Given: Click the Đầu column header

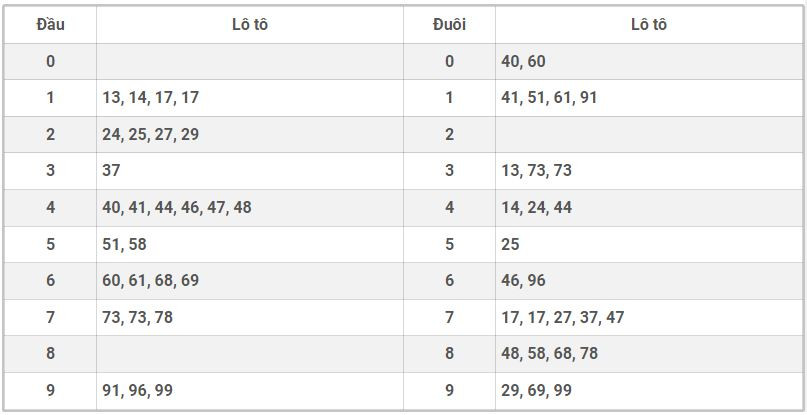Looking at the screenshot, I should click(50, 25).
